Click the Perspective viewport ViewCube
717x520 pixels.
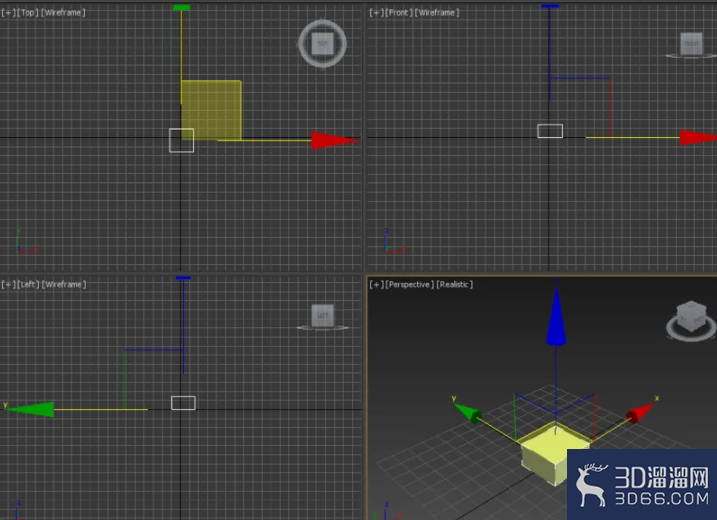point(690,320)
